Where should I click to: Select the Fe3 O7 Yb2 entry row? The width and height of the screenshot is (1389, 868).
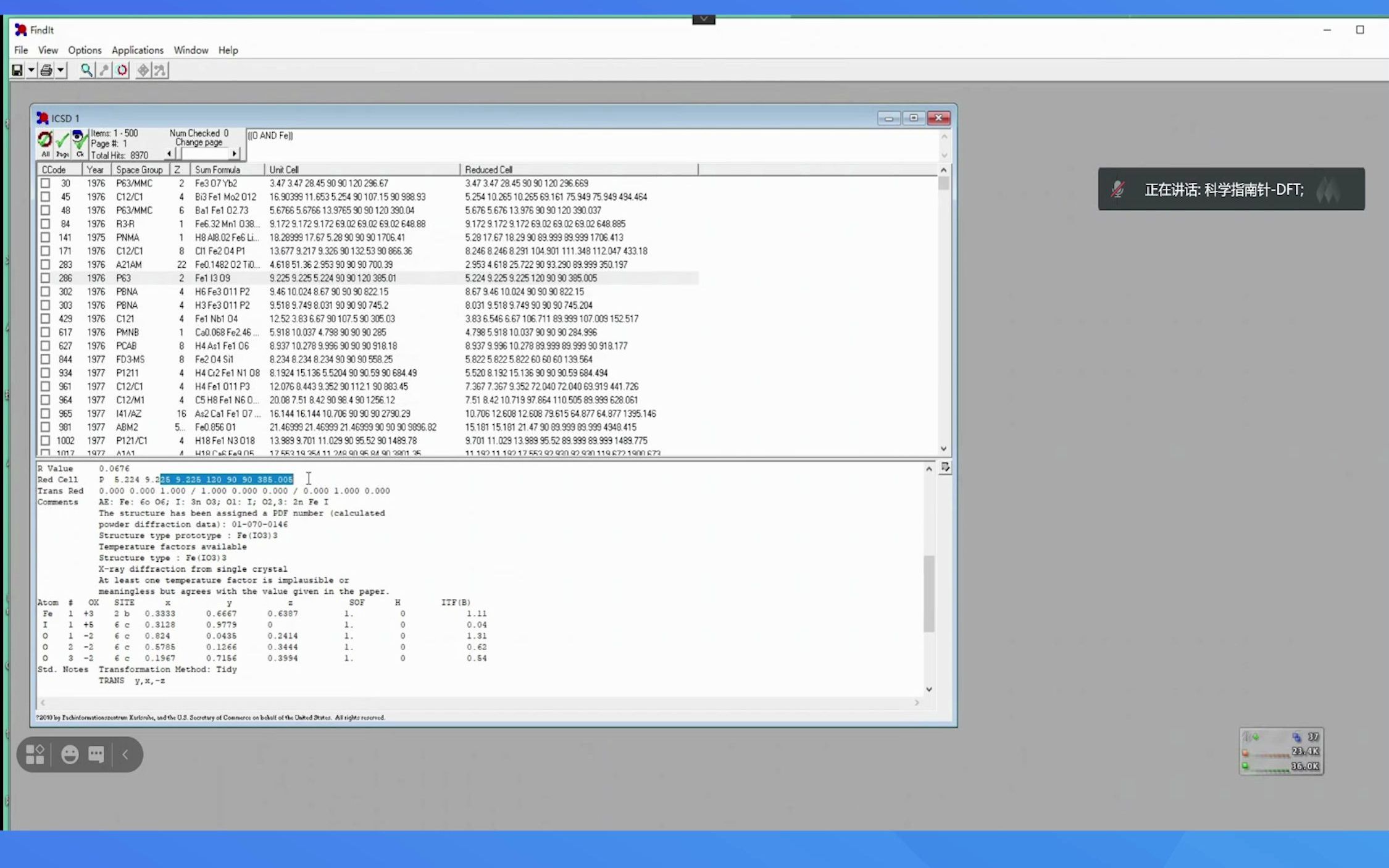(367, 183)
